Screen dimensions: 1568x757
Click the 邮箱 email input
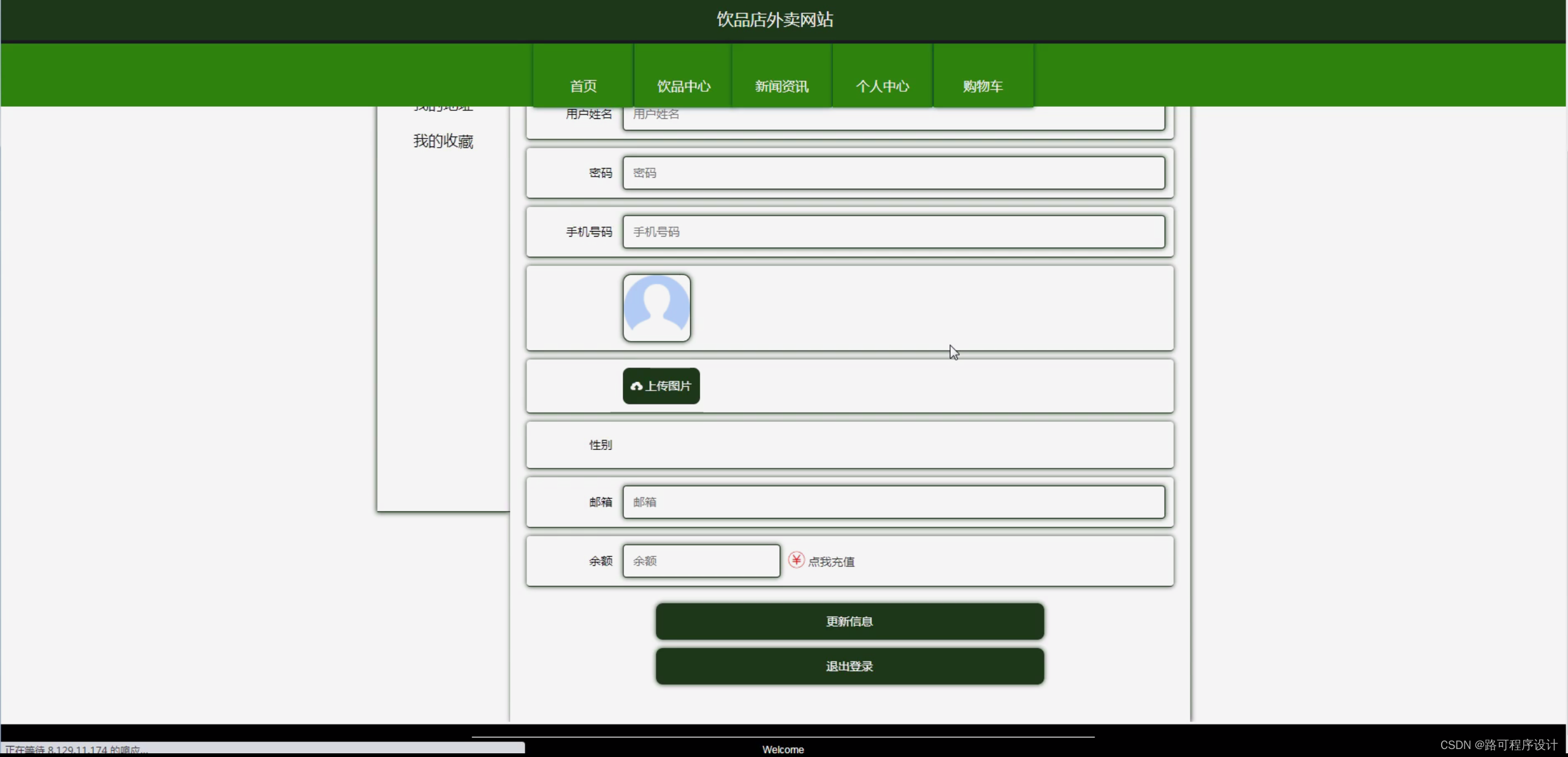(893, 502)
